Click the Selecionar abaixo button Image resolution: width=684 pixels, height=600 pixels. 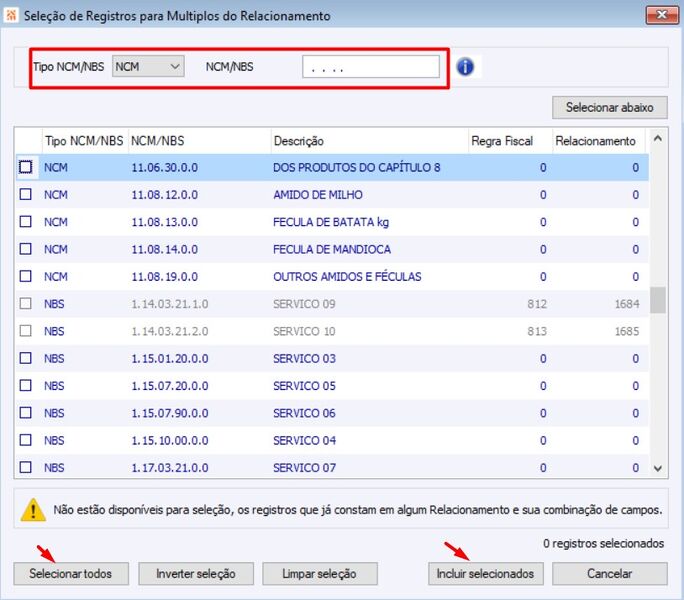coord(609,107)
